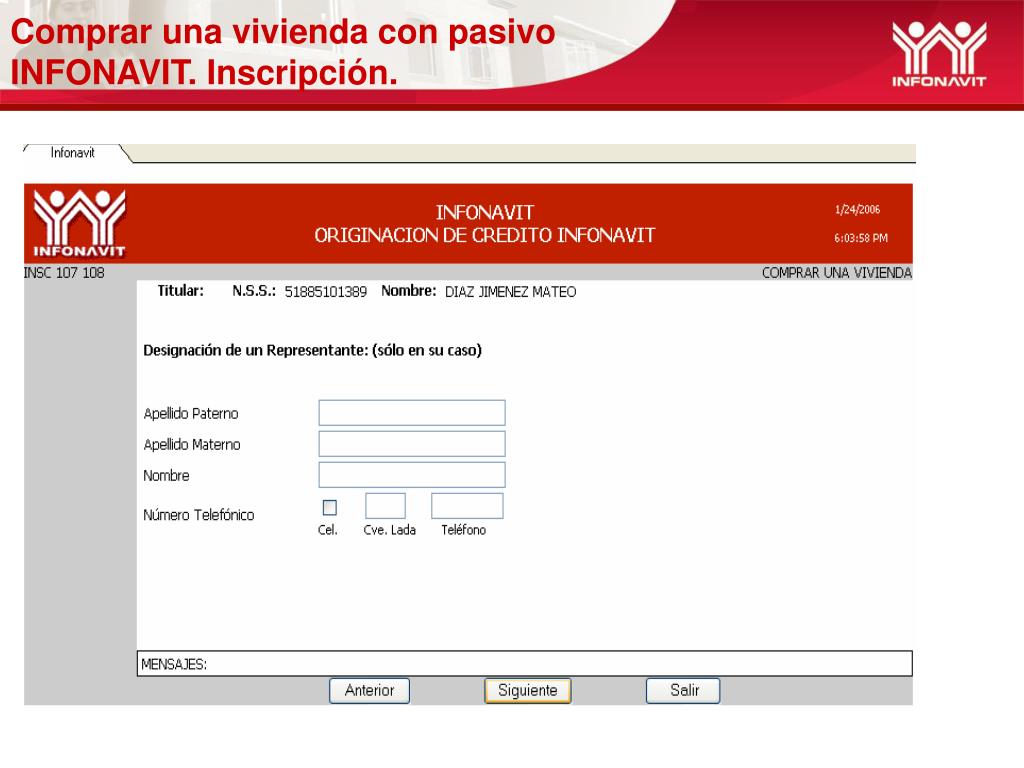Image resolution: width=1024 pixels, height=768 pixels.
Task: Click the MENSAJES message bar
Action: coord(524,664)
